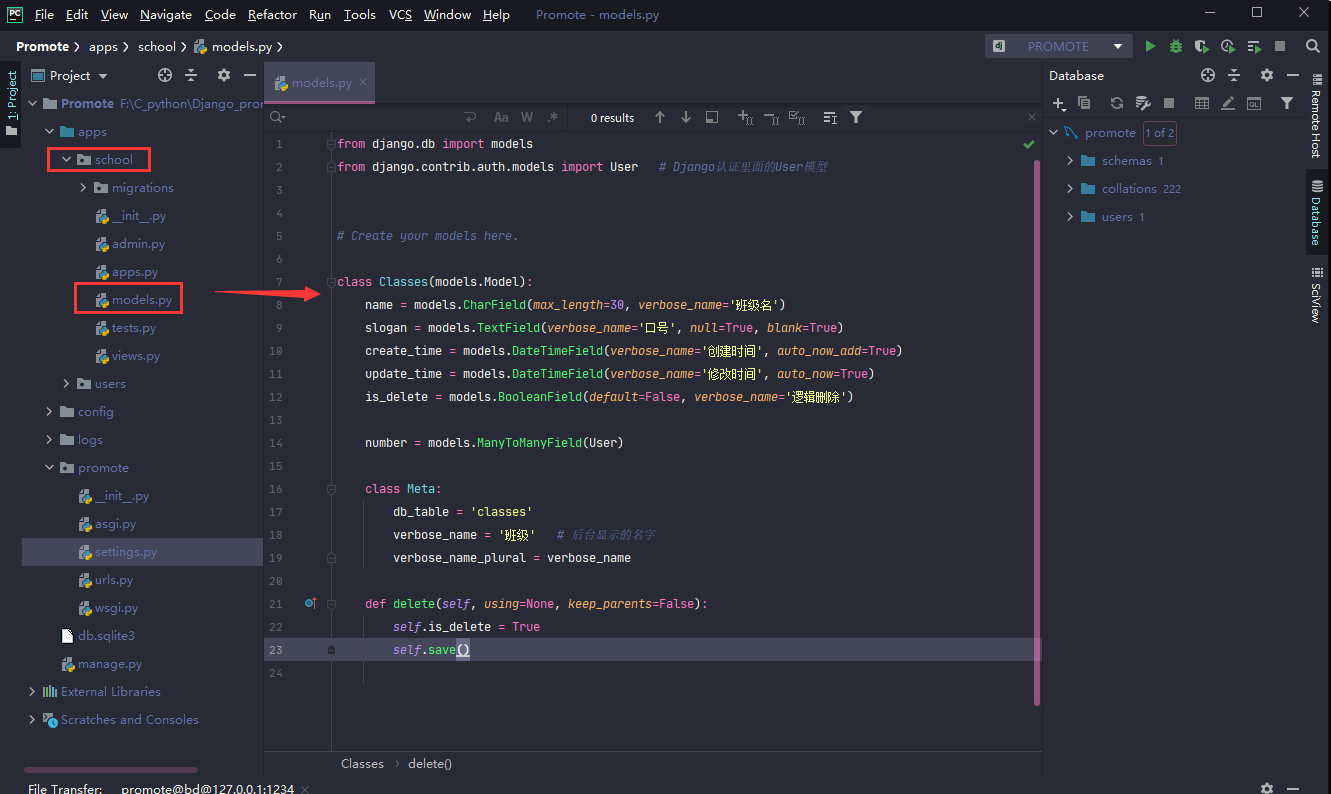Image resolution: width=1331 pixels, height=794 pixels.
Task: Expand the config folder
Action: [49, 411]
